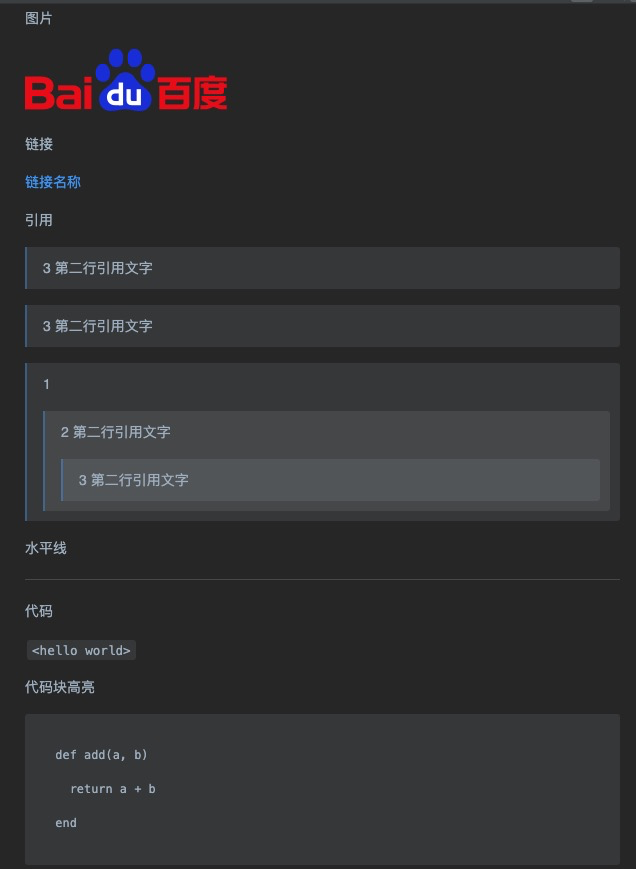Click the red 百度 characters in the logo
This screenshot has width=636, height=869.
pyautogui.click(x=192, y=94)
